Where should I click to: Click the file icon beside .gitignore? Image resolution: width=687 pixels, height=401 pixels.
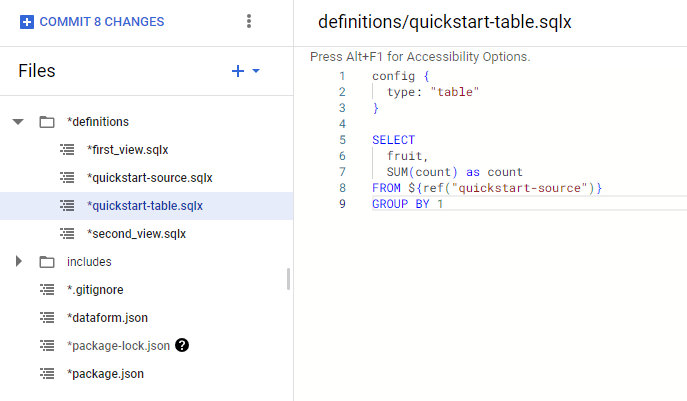tap(46, 290)
